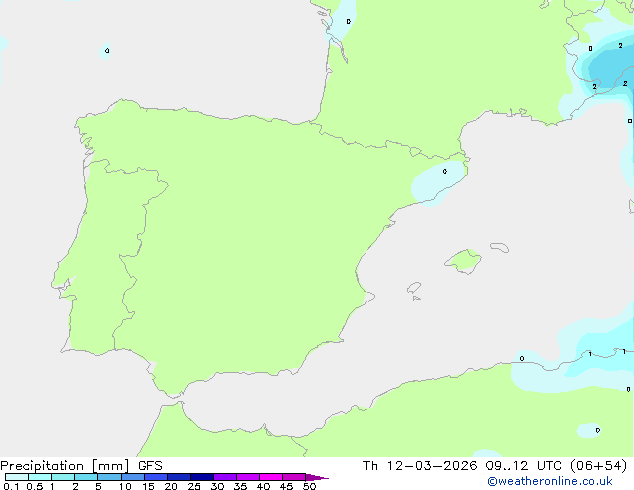Select the blue legend swatch between 10 and 15

pyautogui.click(x=133, y=477)
